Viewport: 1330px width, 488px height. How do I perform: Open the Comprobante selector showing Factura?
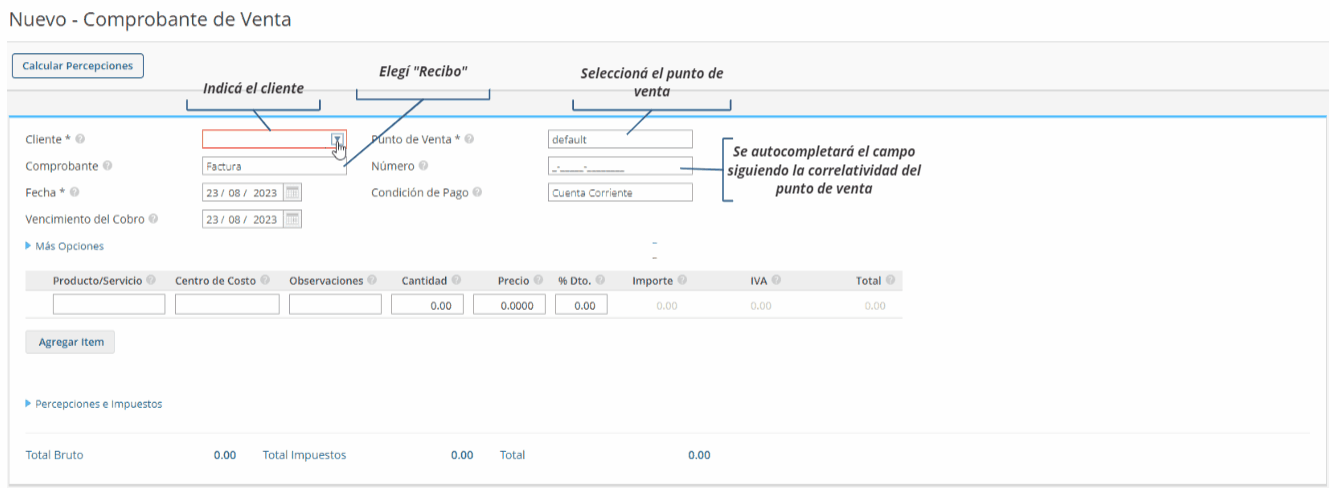coord(274,166)
